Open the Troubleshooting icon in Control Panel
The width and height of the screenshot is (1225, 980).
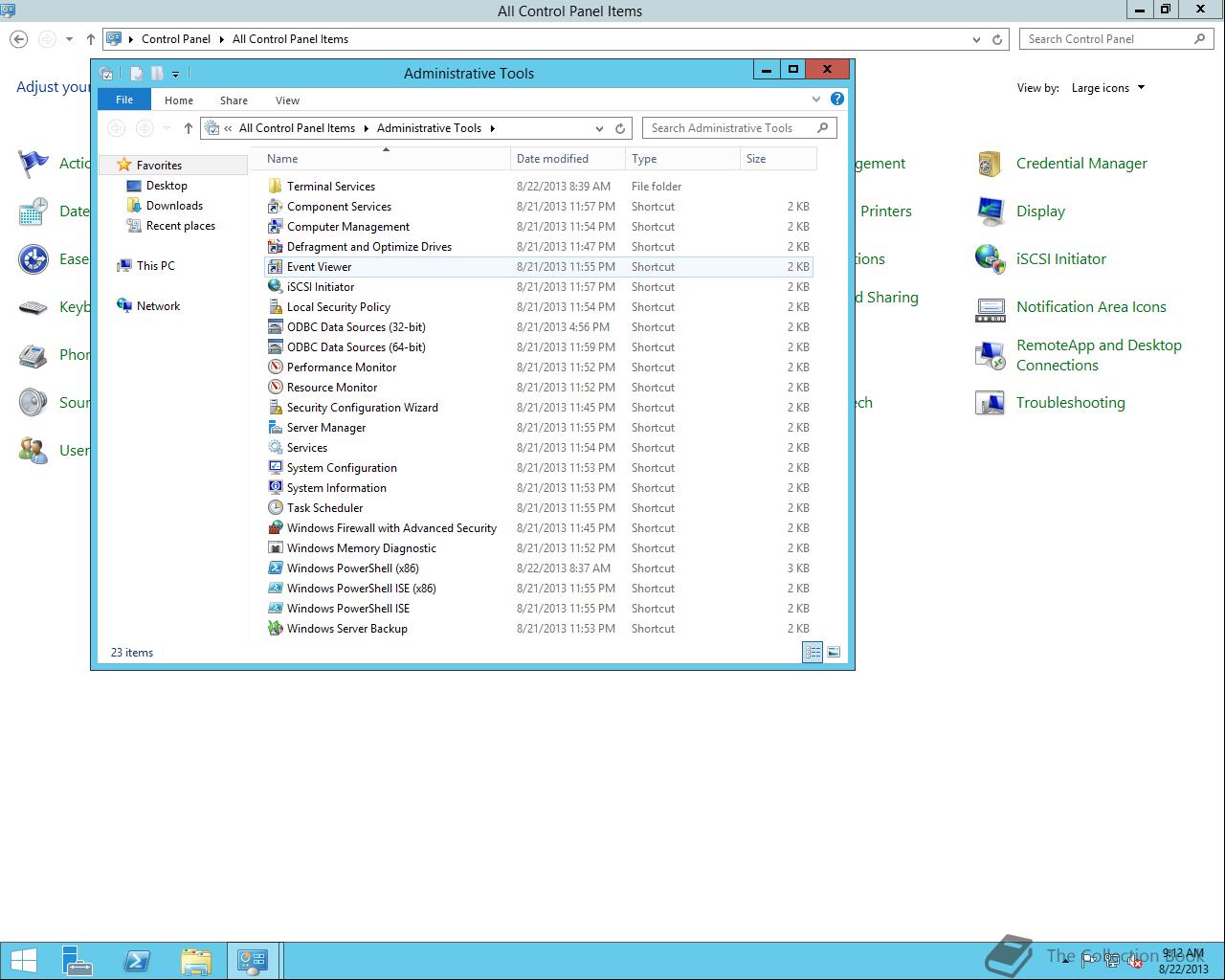[x=990, y=403]
